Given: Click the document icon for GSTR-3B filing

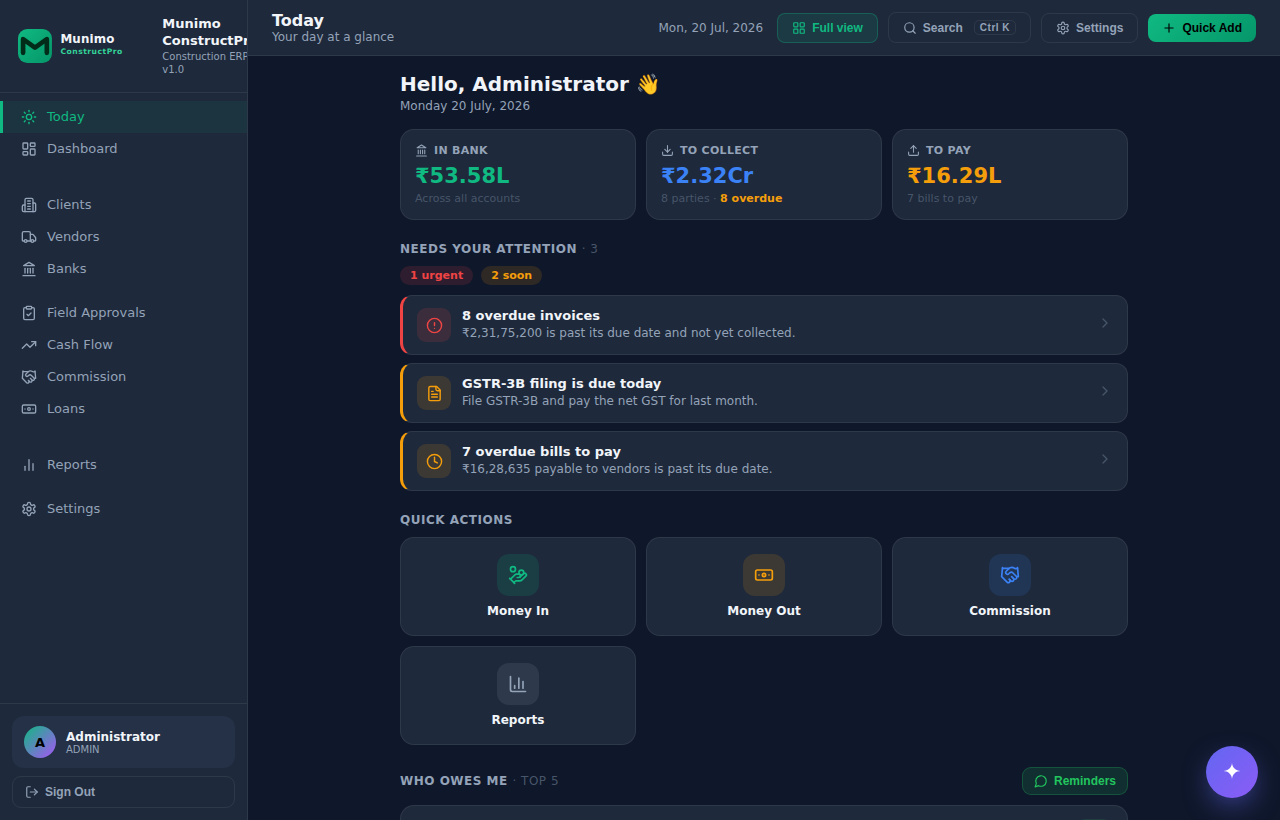Looking at the screenshot, I should 434,393.
